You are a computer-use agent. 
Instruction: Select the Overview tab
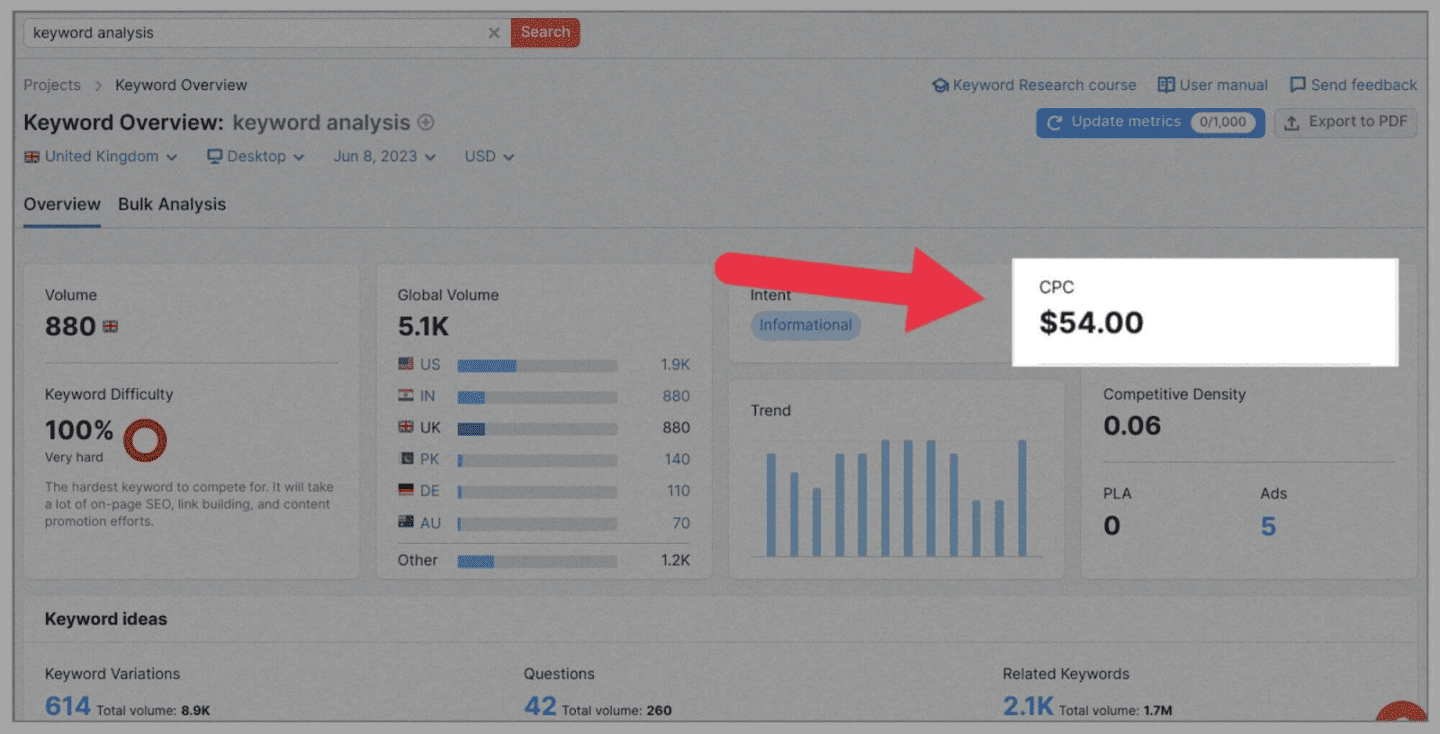(62, 204)
